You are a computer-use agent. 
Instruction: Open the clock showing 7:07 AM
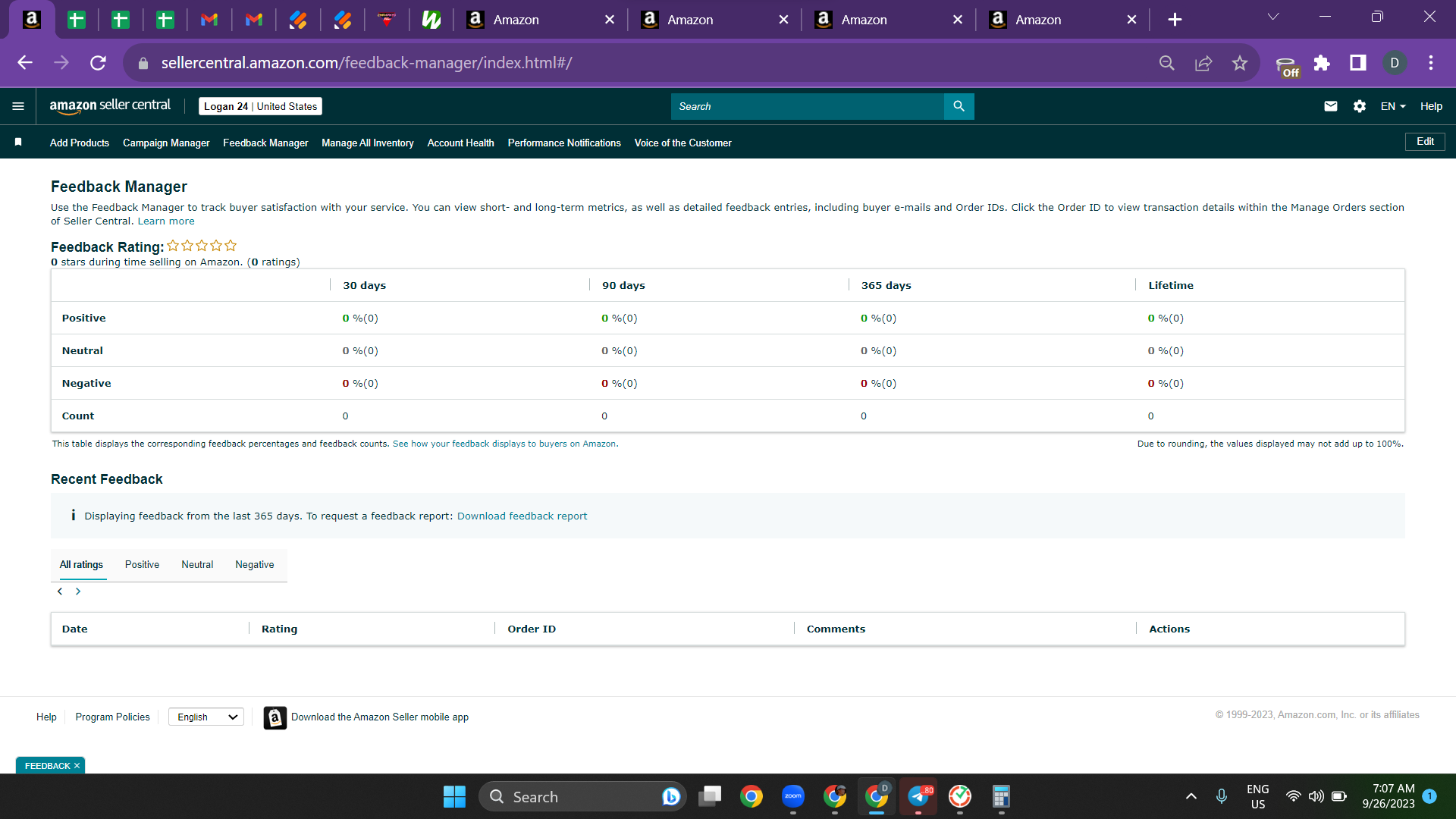click(x=1389, y=796)
